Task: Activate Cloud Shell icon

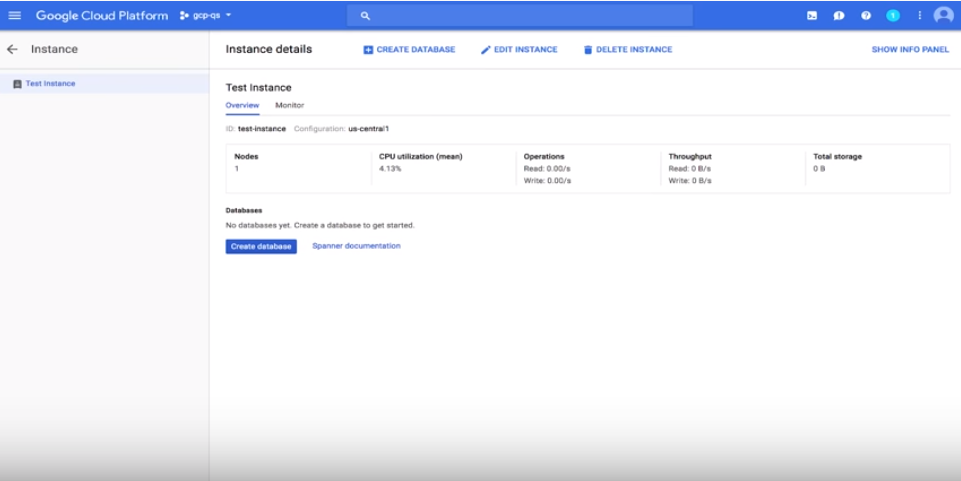Action: [812, 16]
